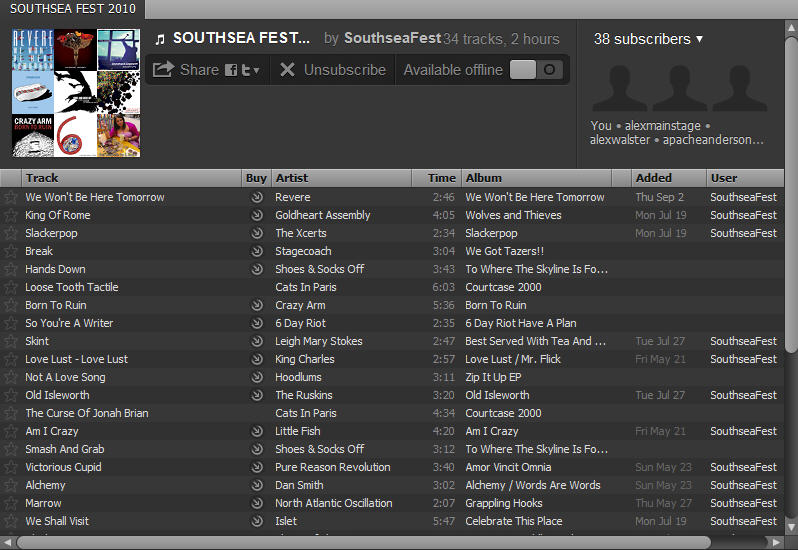Click the scroll right arrow
Screen dimensions: 798x550
point(776,542)
